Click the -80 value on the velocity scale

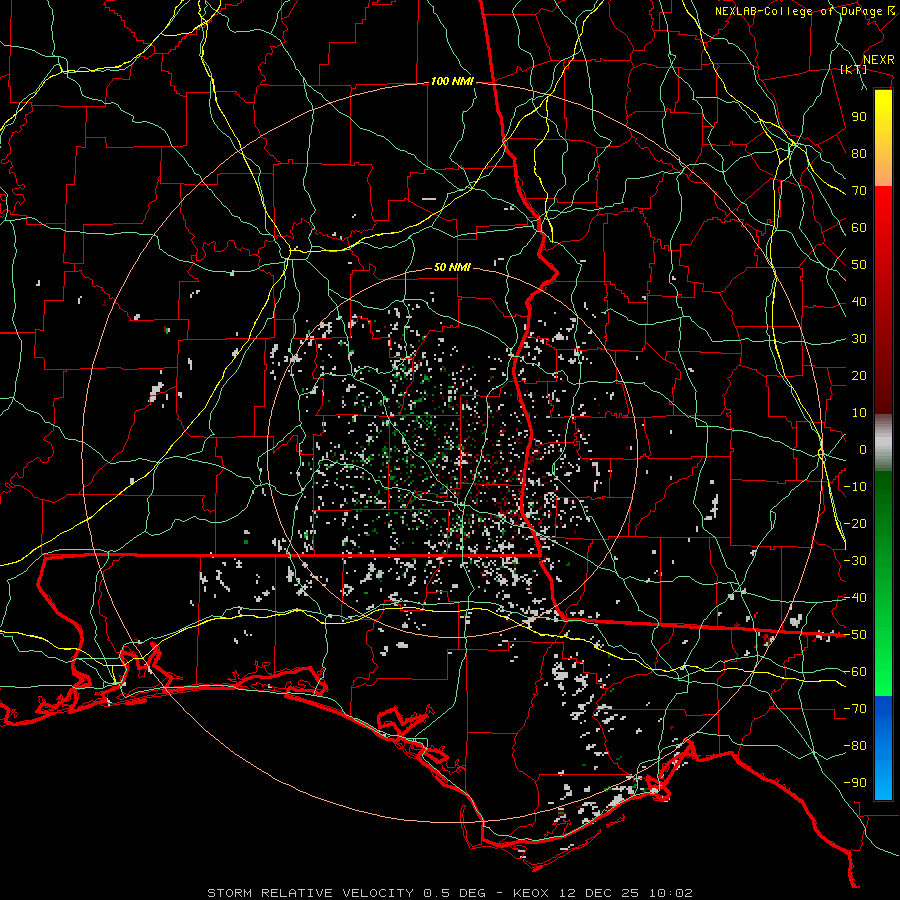(855, 746)
